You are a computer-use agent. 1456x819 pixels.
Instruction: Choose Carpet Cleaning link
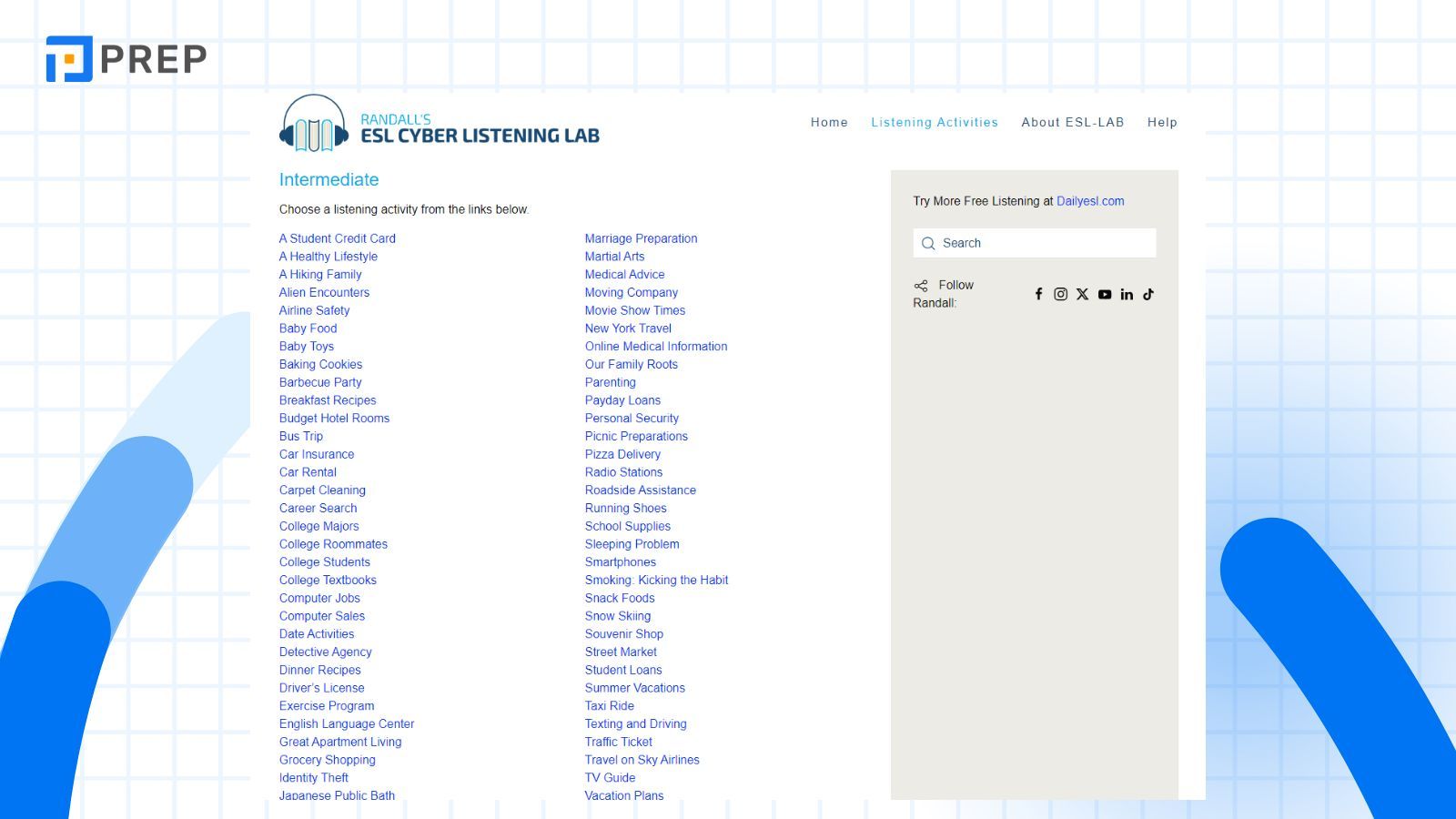tap(322, 490)
